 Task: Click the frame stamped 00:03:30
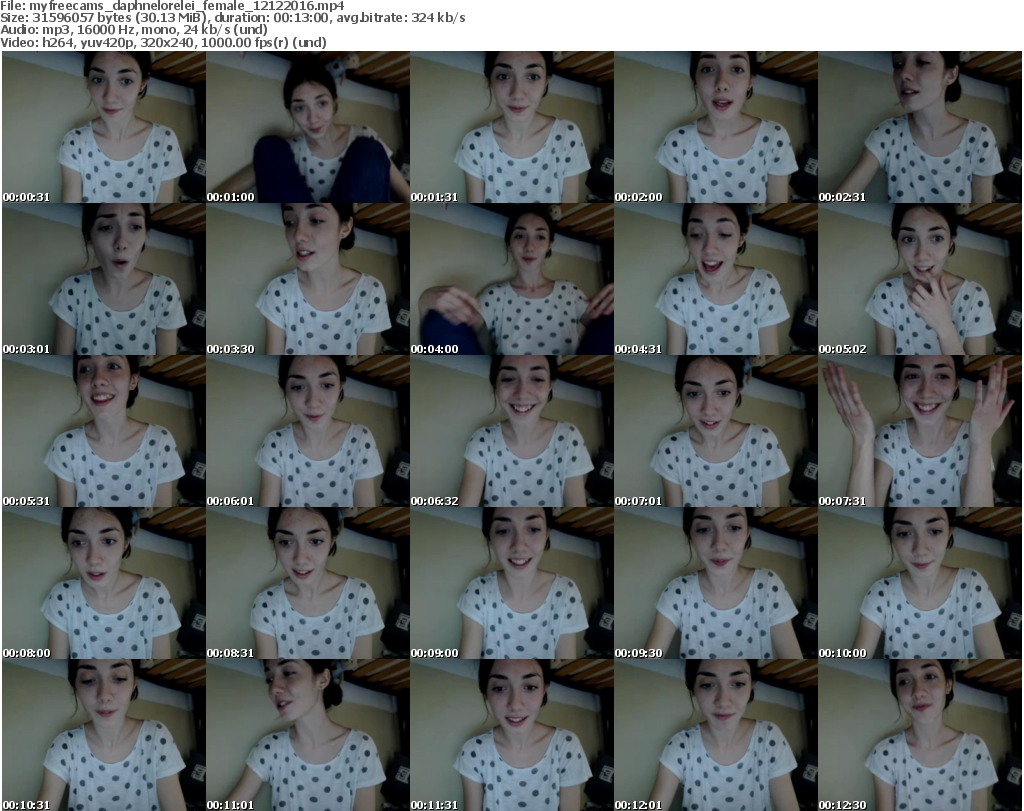(x=308, y=279)
